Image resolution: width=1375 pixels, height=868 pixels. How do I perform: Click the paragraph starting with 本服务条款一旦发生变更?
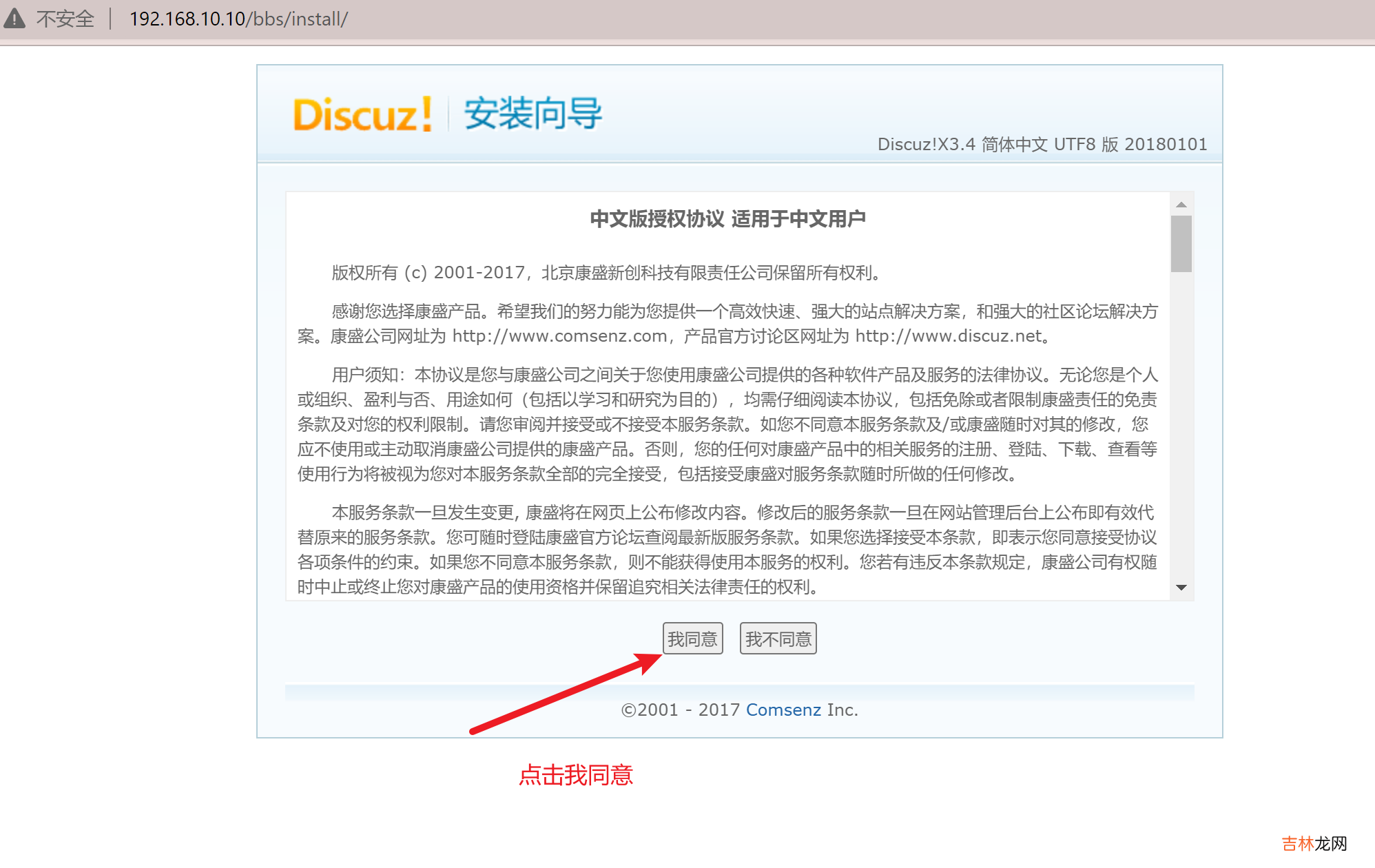(x=727, y=550)
